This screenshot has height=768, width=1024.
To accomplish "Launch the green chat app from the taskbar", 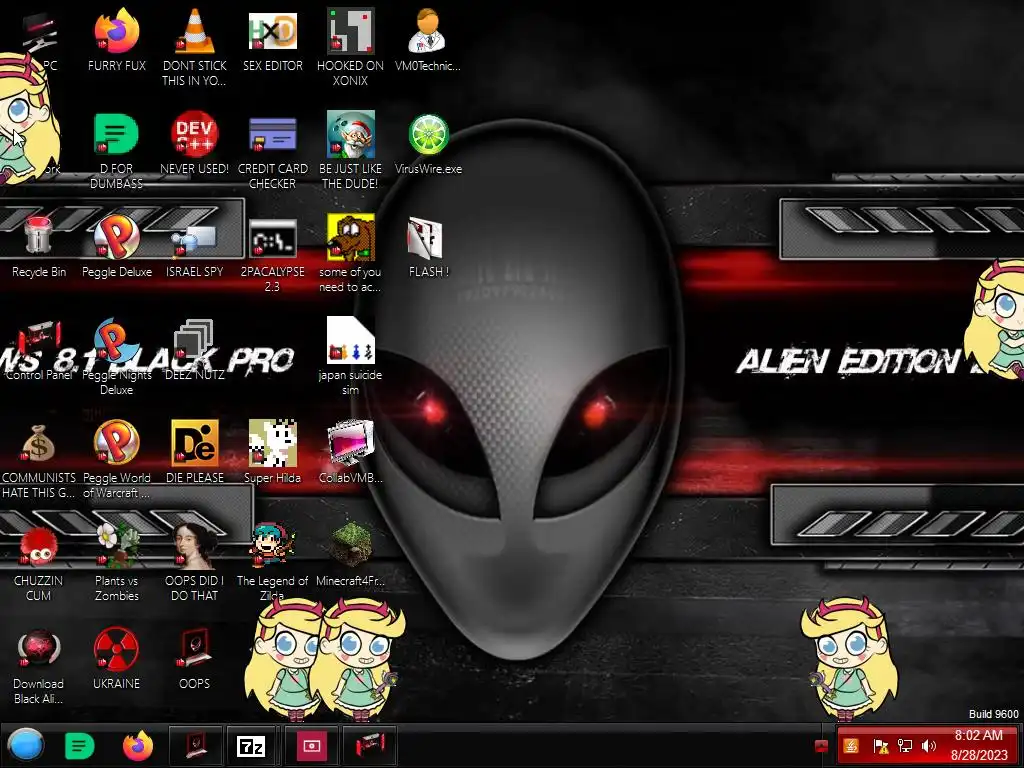I will 80,746.
